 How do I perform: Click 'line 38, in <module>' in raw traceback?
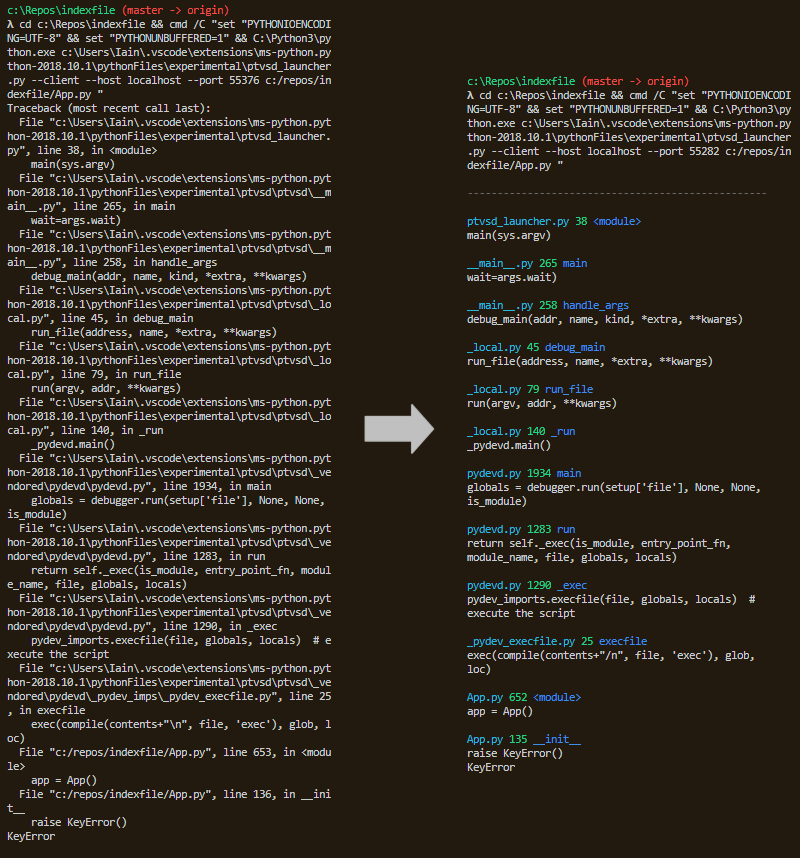(x=97, y=150)
